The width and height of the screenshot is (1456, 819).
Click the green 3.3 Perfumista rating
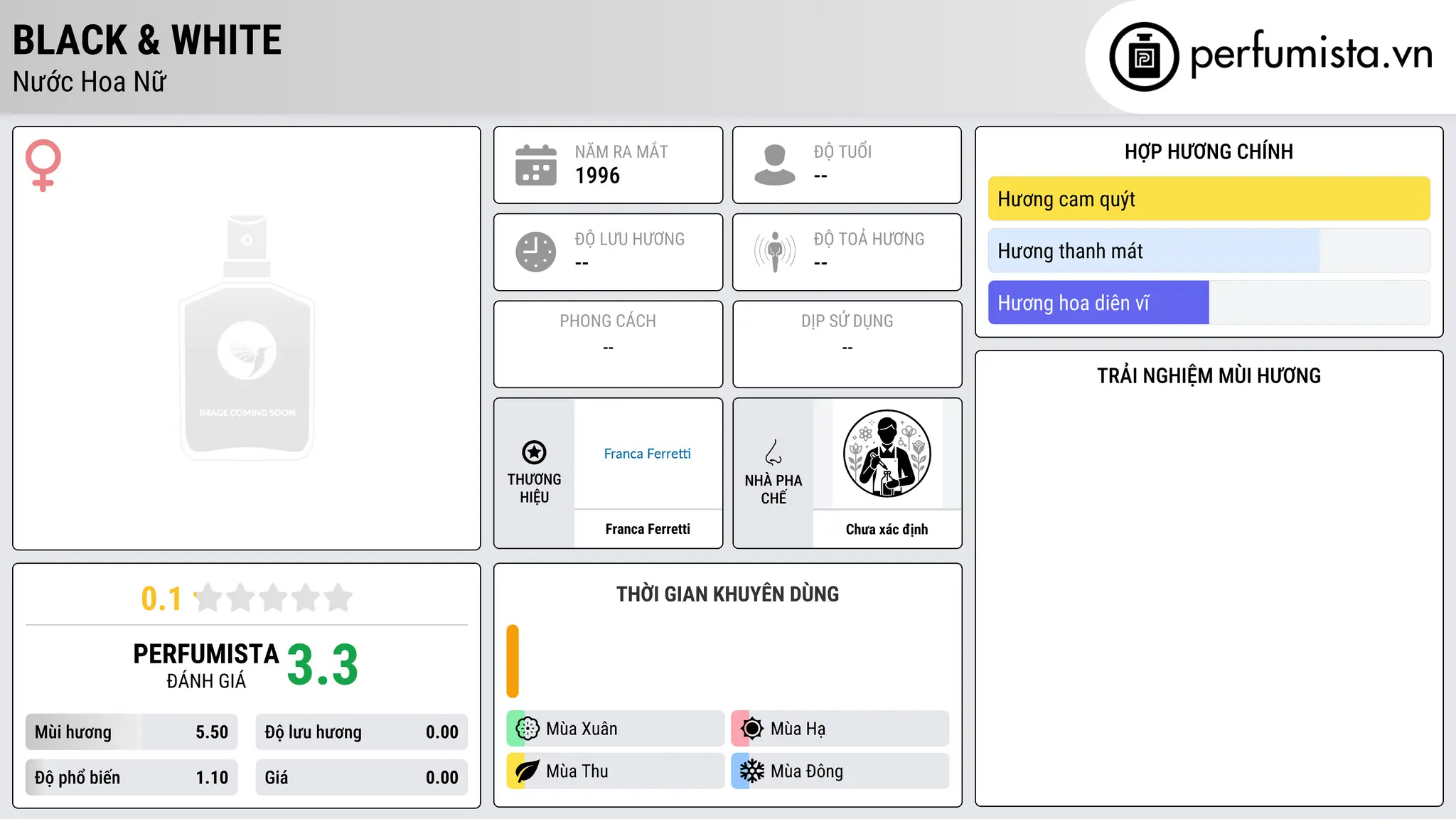(x=323, y=665)
